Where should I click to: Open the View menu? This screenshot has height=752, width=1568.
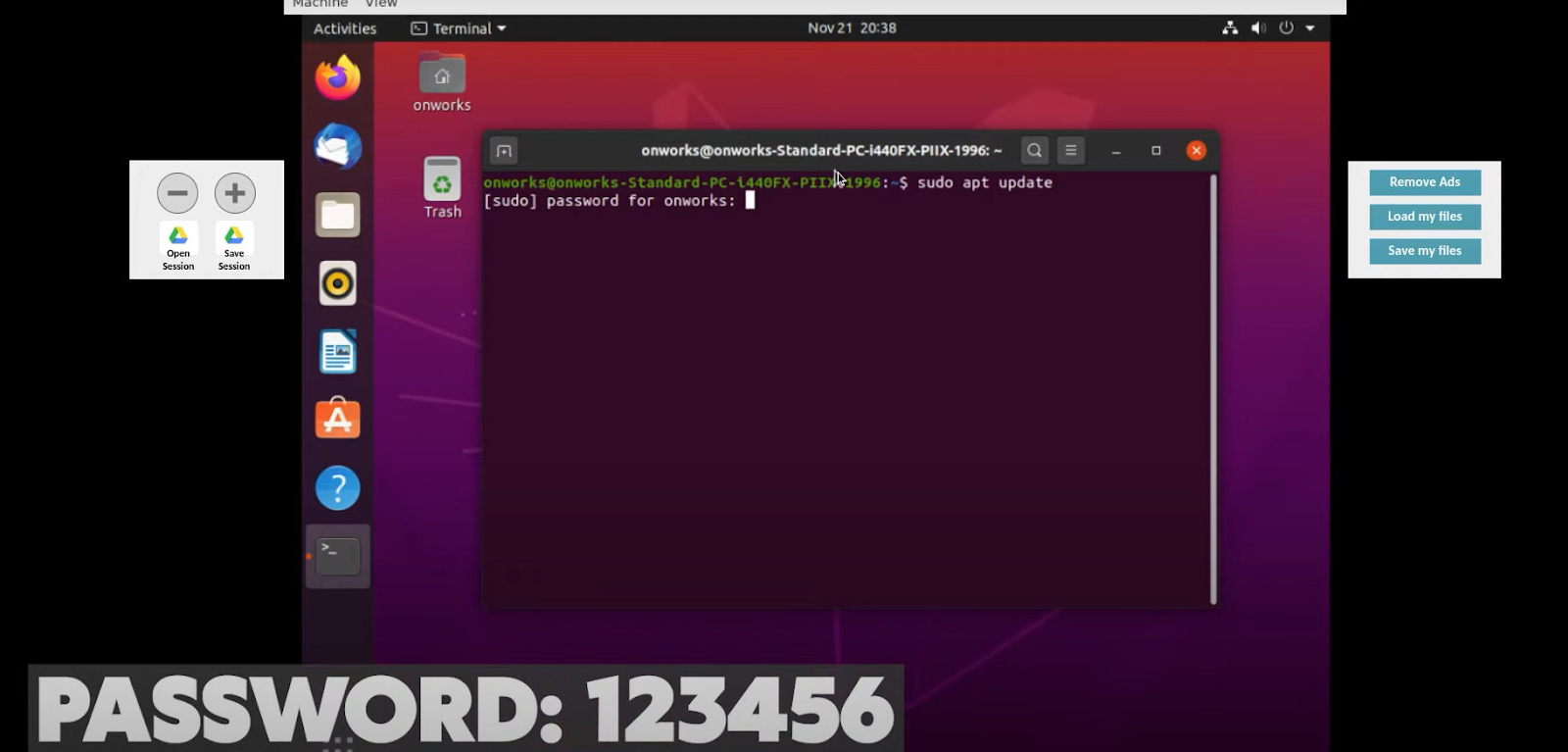381,4
